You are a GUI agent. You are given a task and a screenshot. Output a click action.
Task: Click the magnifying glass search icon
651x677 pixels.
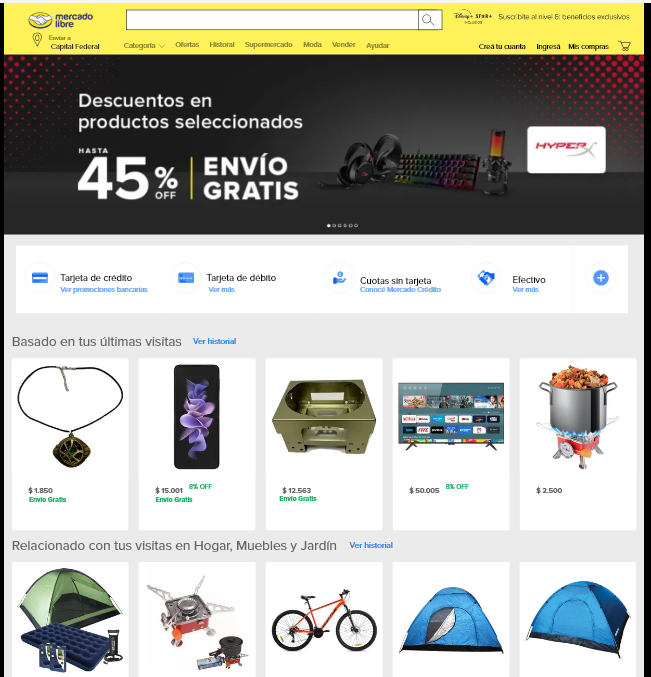pyautogui.click(x=428, y=20)
